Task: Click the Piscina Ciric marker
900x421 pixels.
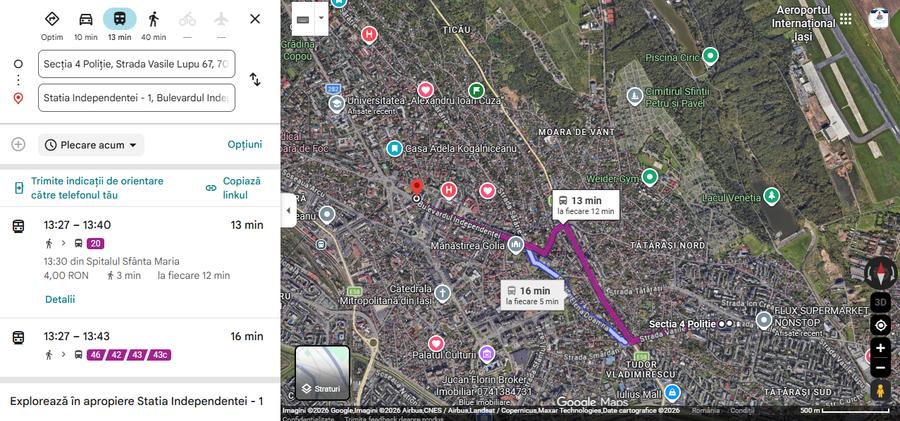Action: click(x=711, y=56)
